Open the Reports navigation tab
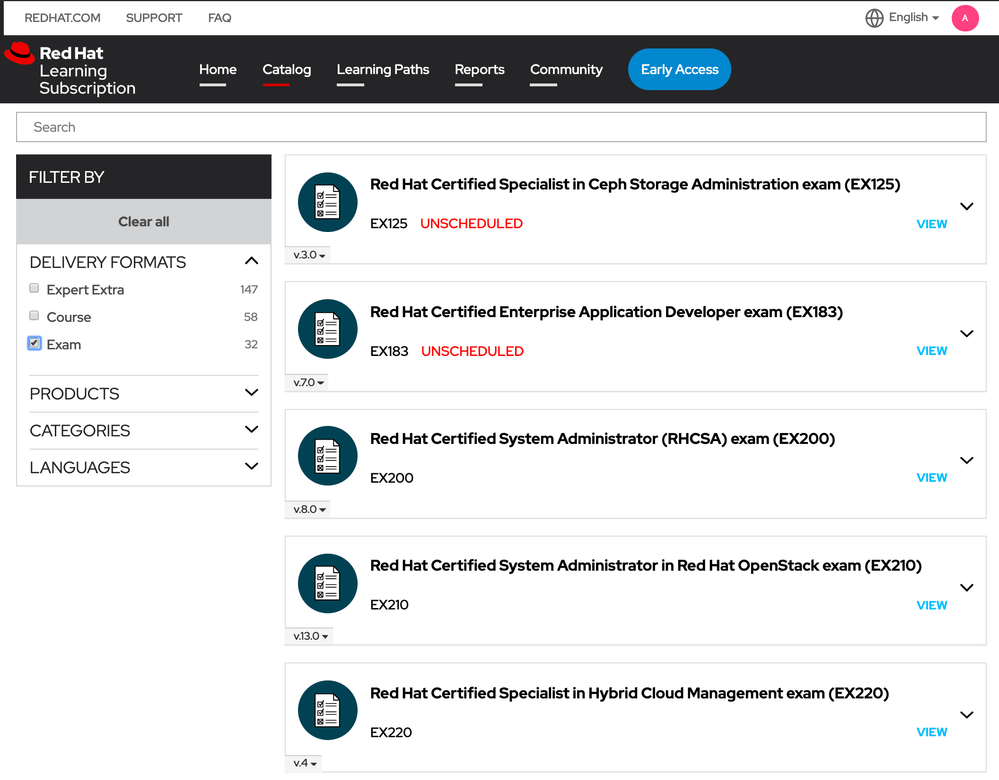The height and width of the screenshot is (780, 999). 479,70
